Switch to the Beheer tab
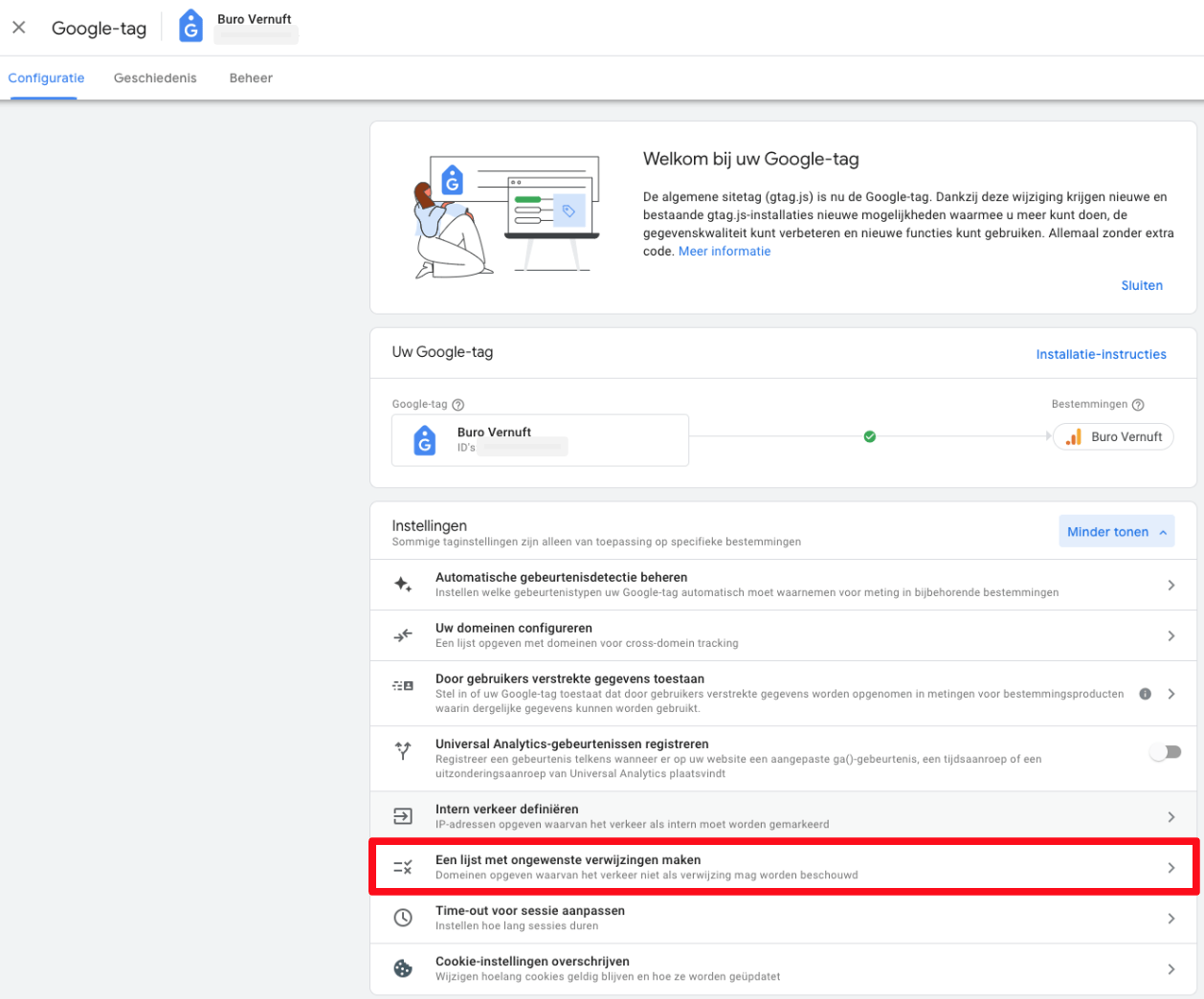The width and height of the screenshot is (1204, 999). (x=251, y=78)
